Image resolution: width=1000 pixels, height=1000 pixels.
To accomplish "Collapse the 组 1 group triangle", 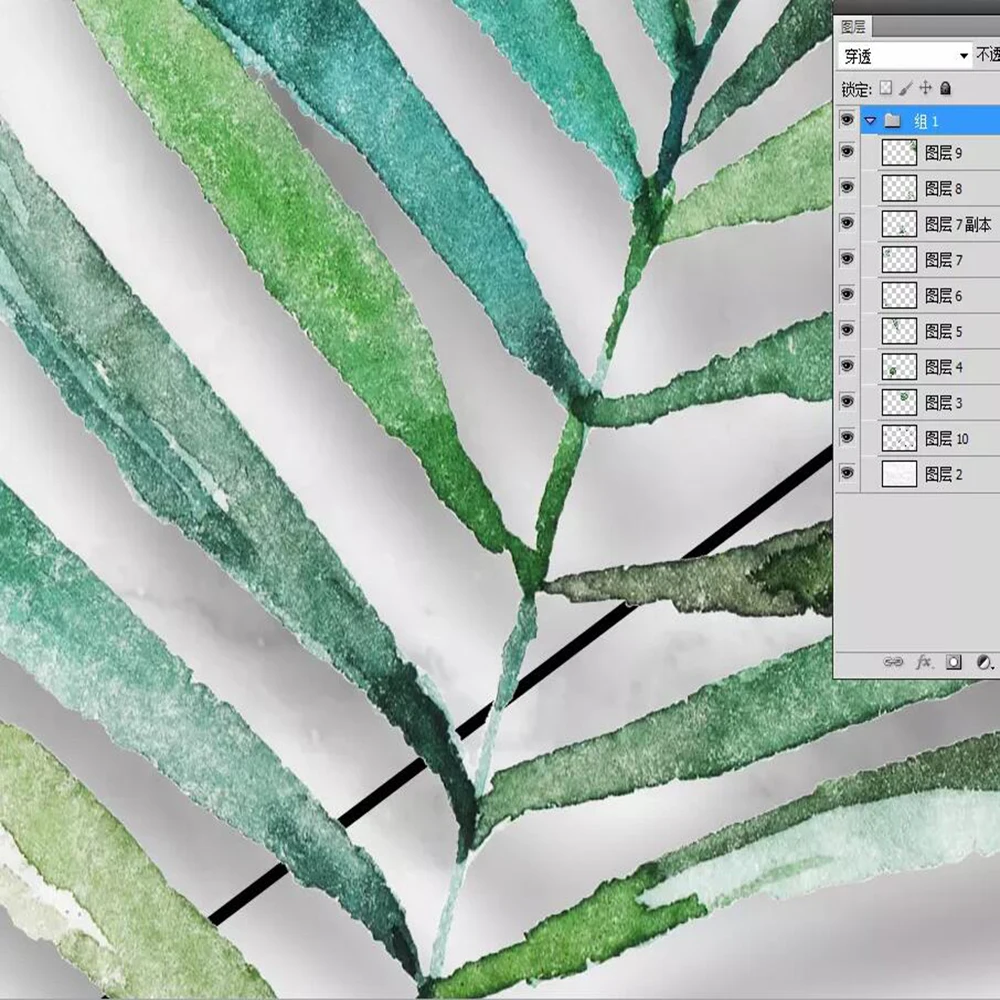I will (x=870, y=121).
